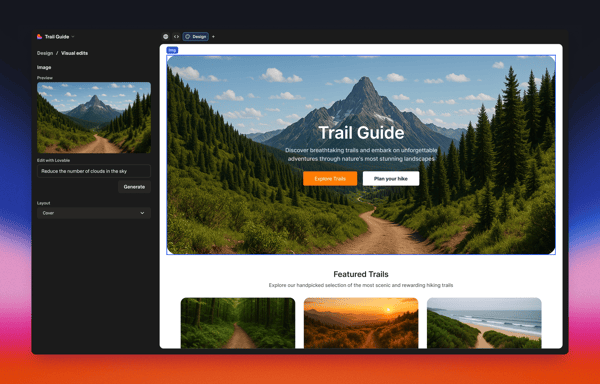Click the mountain image preview thumbnail
This screenshot has height=384, width=600.
(x=94, y=117)
